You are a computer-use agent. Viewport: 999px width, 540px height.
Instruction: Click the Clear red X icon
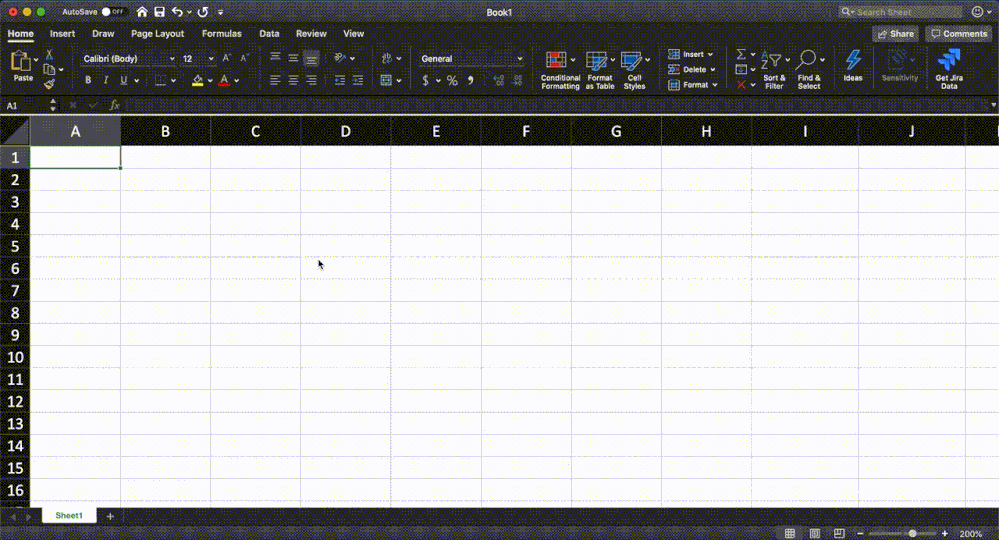click(741, 85)
